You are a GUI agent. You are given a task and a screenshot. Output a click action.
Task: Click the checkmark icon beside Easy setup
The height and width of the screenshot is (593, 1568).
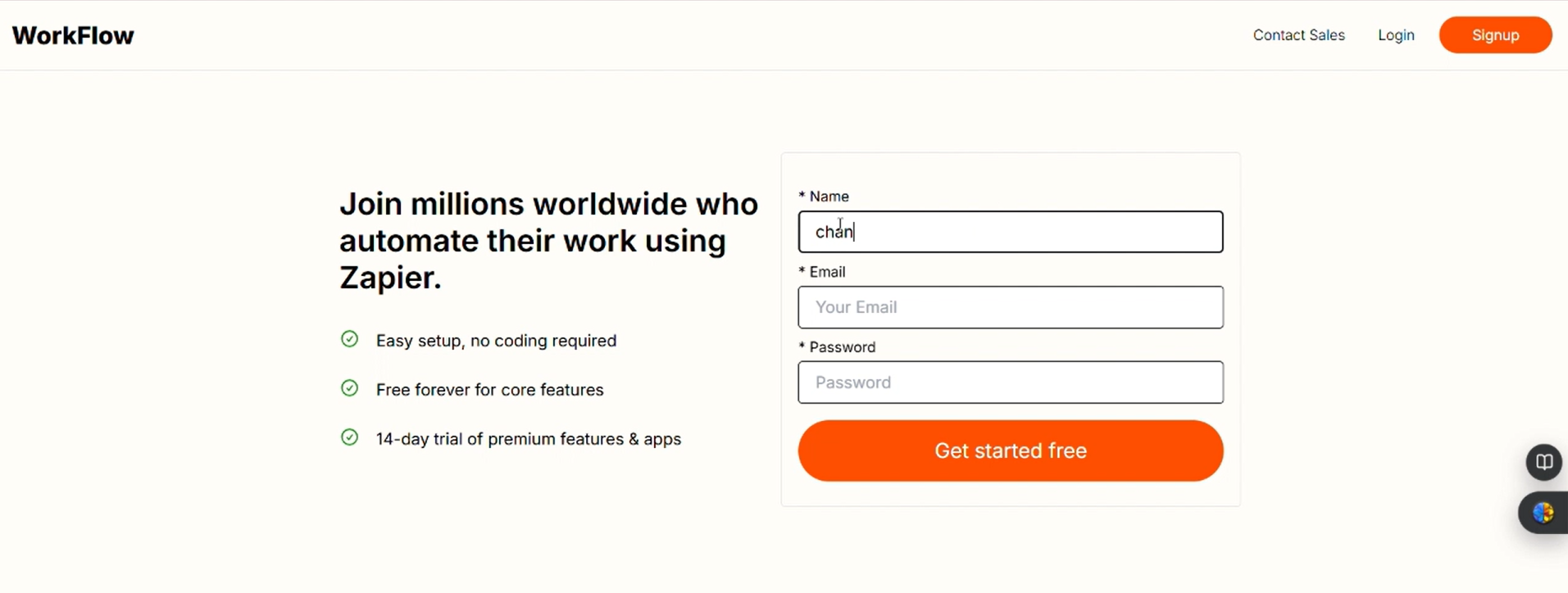click(350, 339)
